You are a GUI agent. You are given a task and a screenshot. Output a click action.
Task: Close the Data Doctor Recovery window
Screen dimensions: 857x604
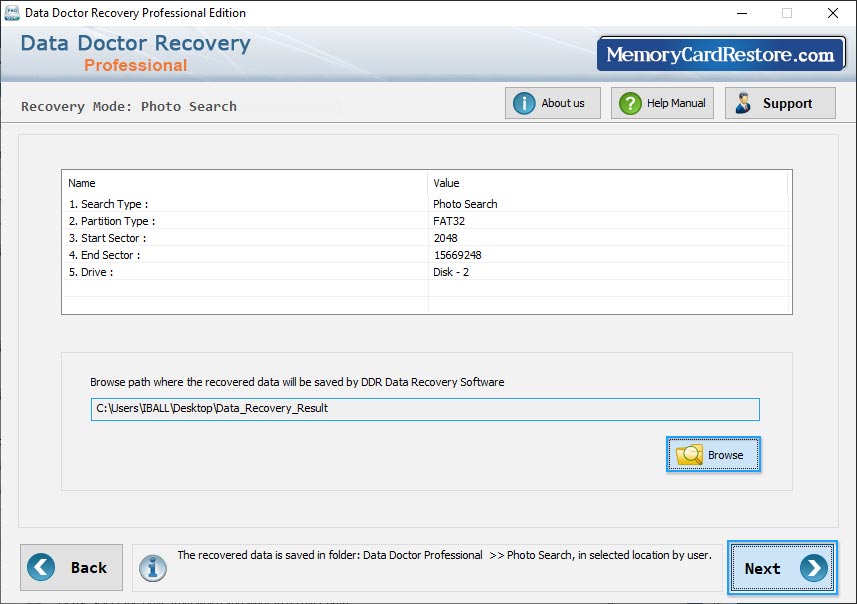[833, 13]
